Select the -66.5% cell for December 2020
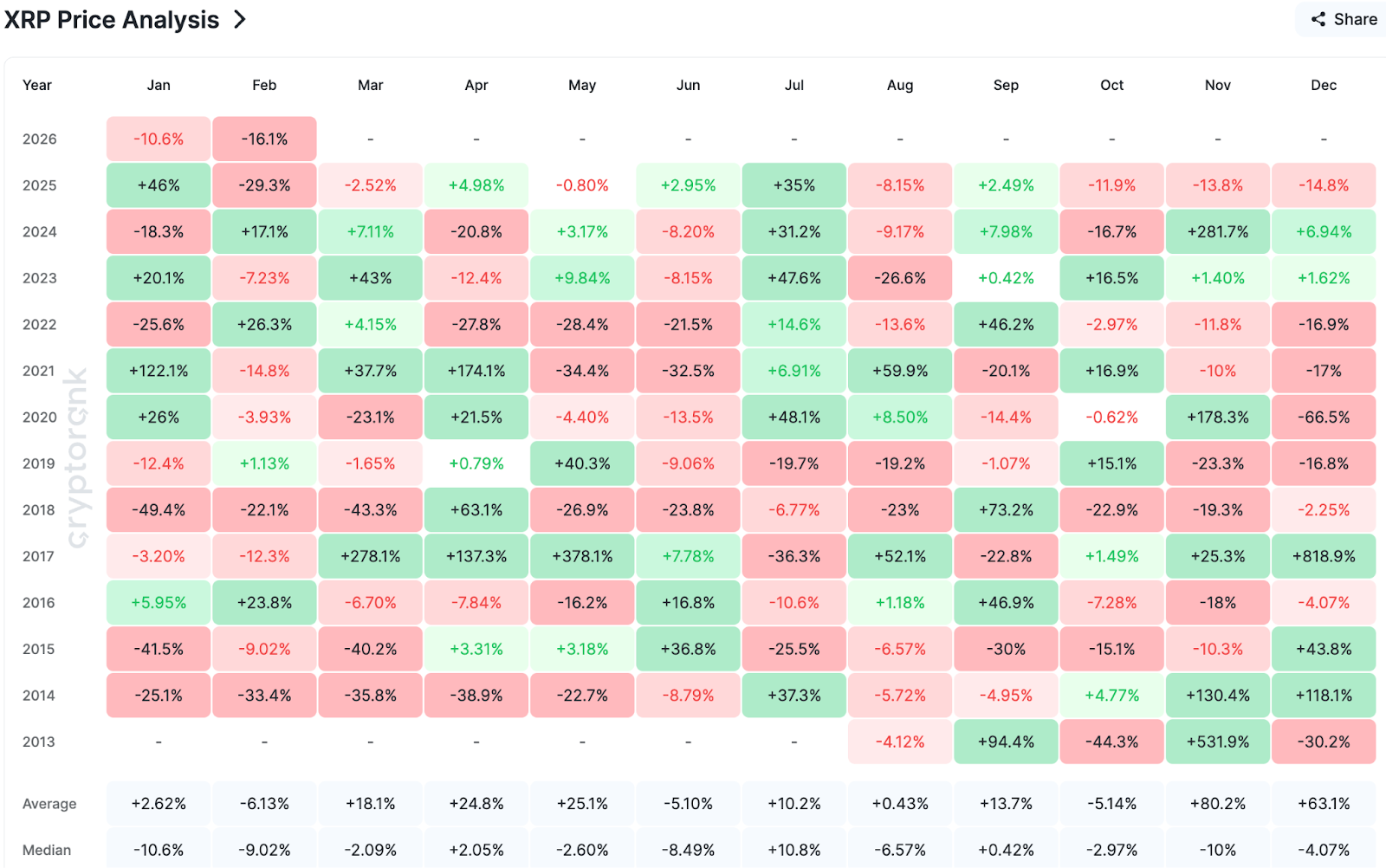The image size is (1386, 868). coord(1323,418)
